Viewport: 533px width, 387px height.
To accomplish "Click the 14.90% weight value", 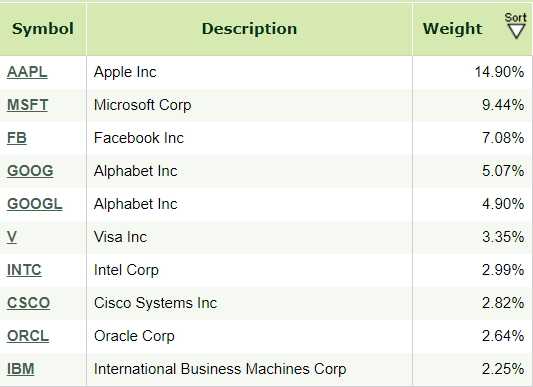I will click(499, 72).
